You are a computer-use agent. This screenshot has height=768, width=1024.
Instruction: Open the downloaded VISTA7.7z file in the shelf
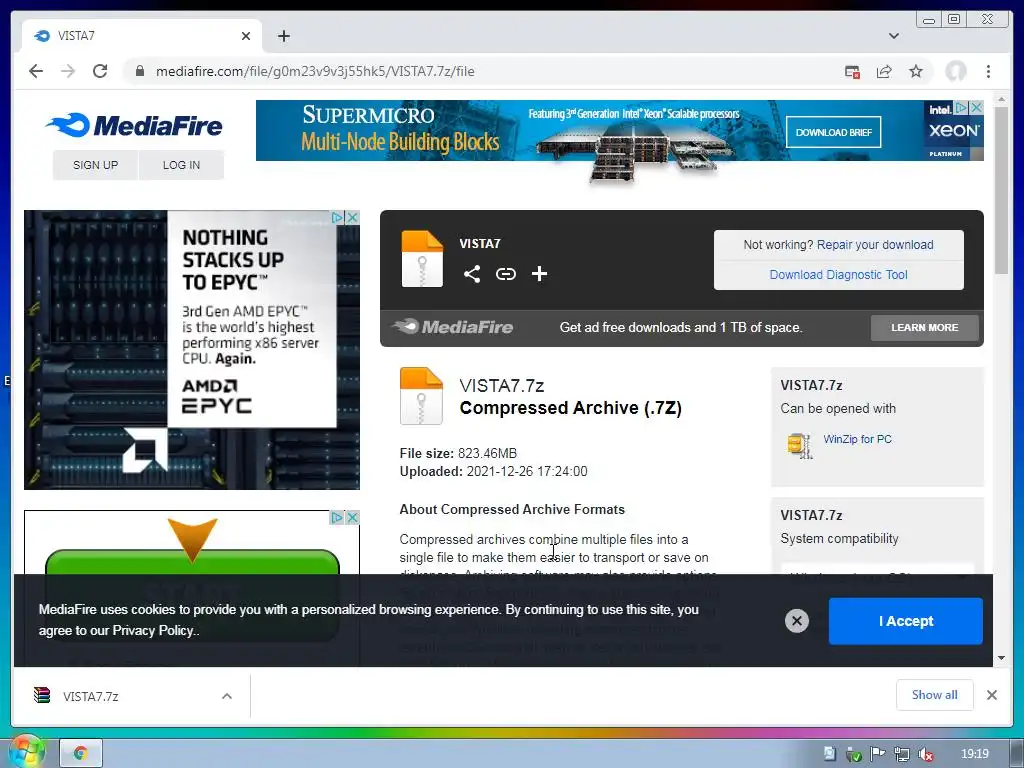tap(91, 697)
